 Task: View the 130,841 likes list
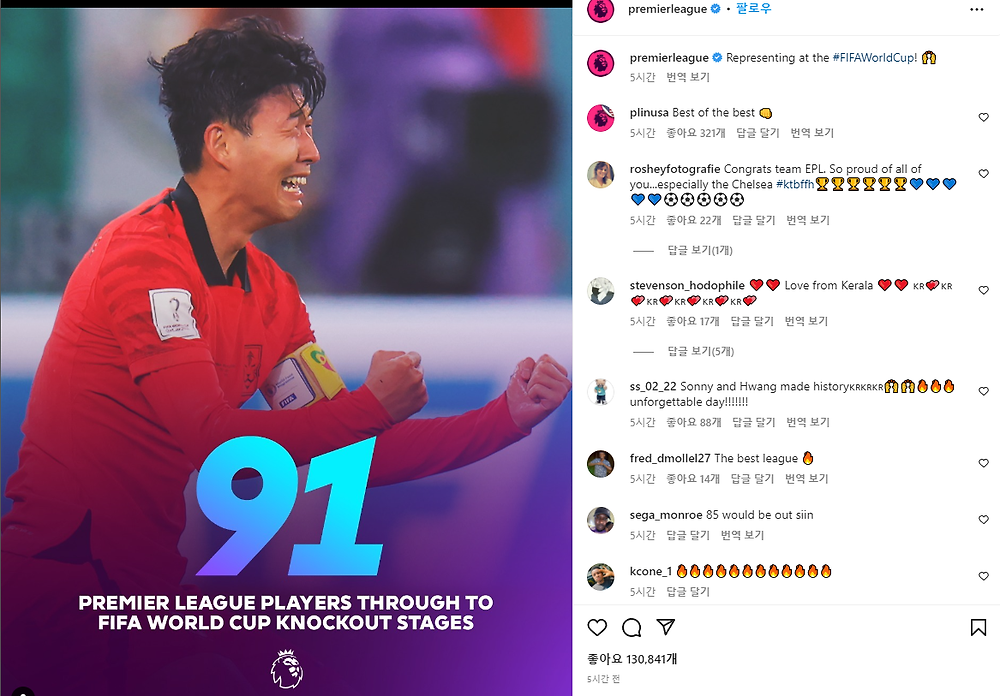pyautogui.click(x=632, y=659)
